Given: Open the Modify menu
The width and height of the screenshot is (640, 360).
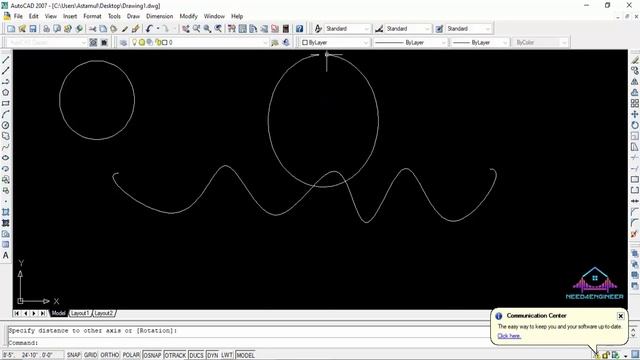Looking at the screenshot, I should (x=189, y=16).
